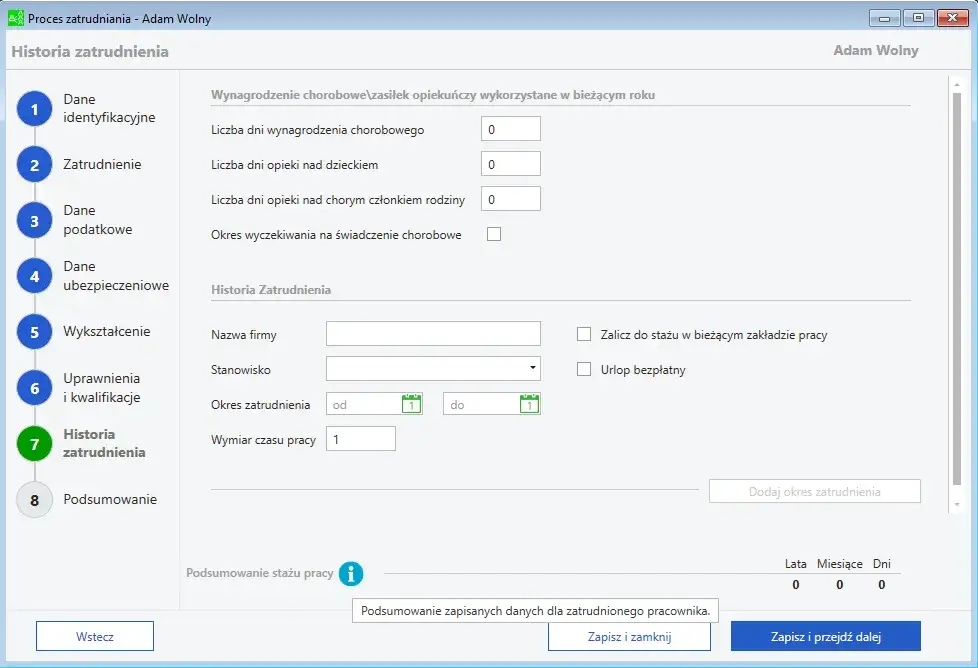
Task: Focus the Nazwa firmy text field
Action: tap(433, 334)
